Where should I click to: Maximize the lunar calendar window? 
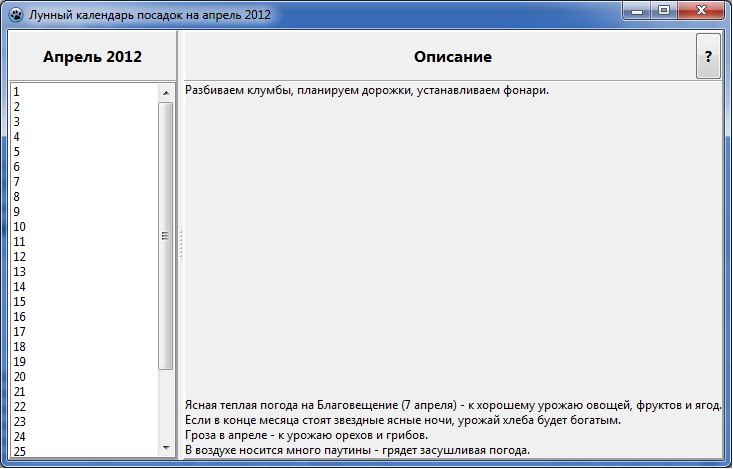pyautogui.click(x=663, y=11)
